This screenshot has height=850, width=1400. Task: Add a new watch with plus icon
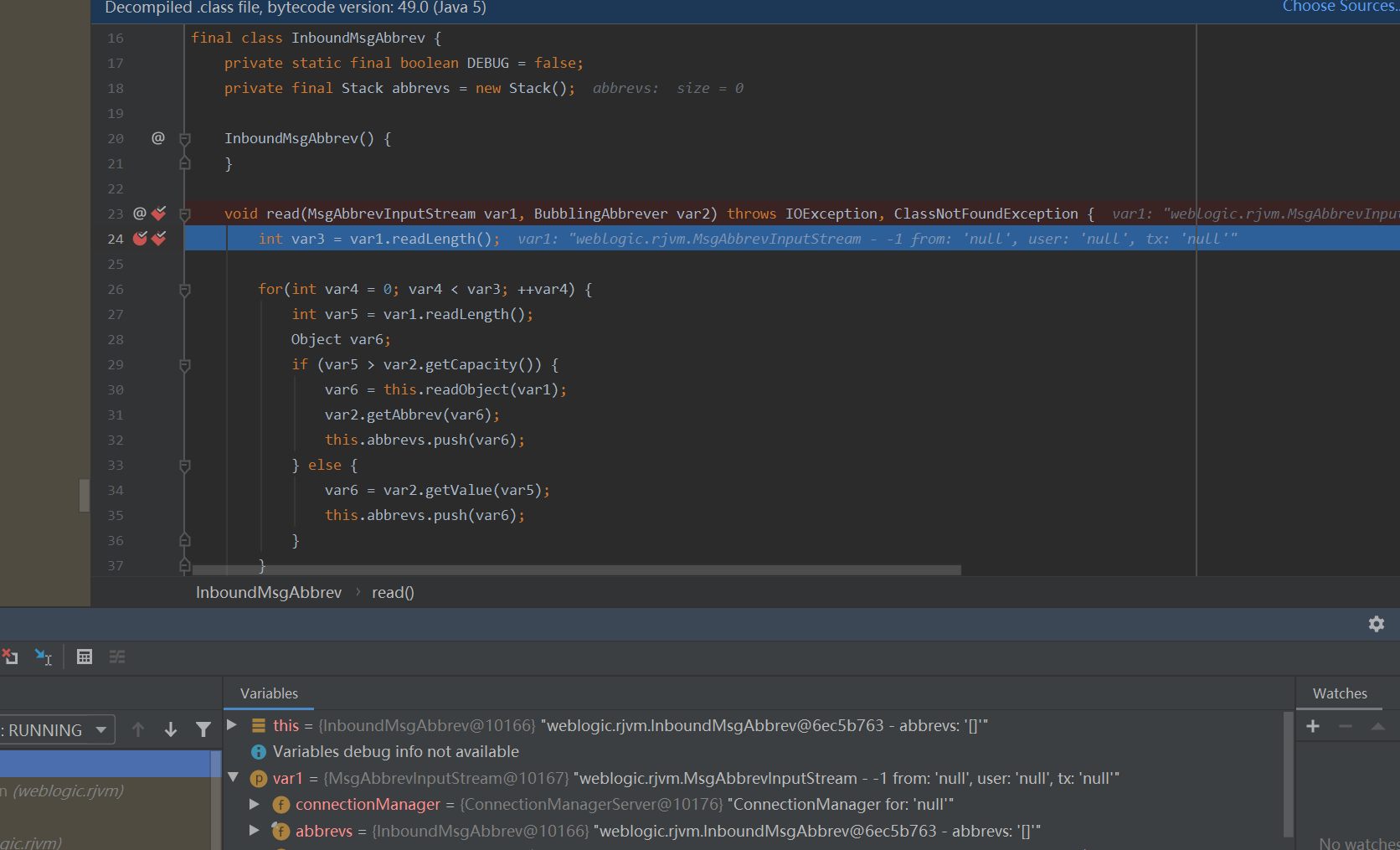[x=1313, y=726]
